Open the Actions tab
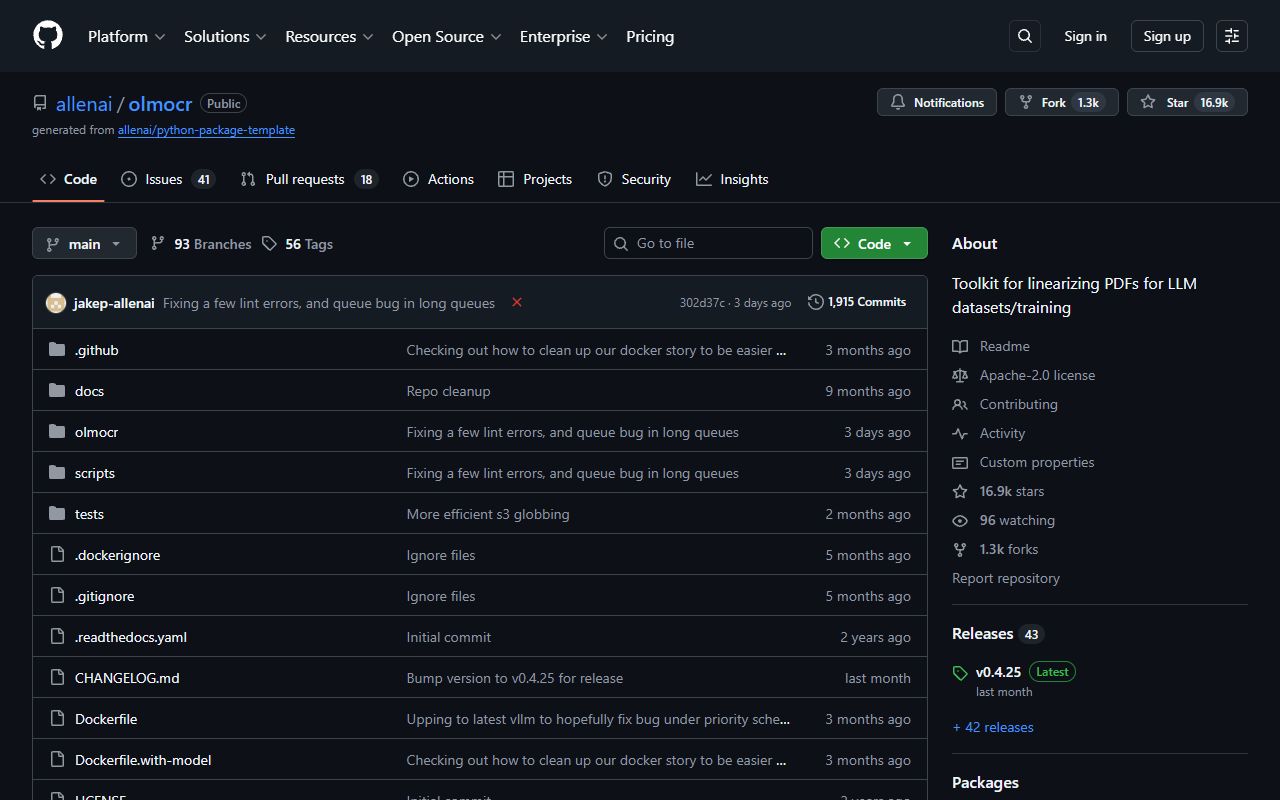The width and height of the screenshot is (1280, 800). (x=450, y=179)
